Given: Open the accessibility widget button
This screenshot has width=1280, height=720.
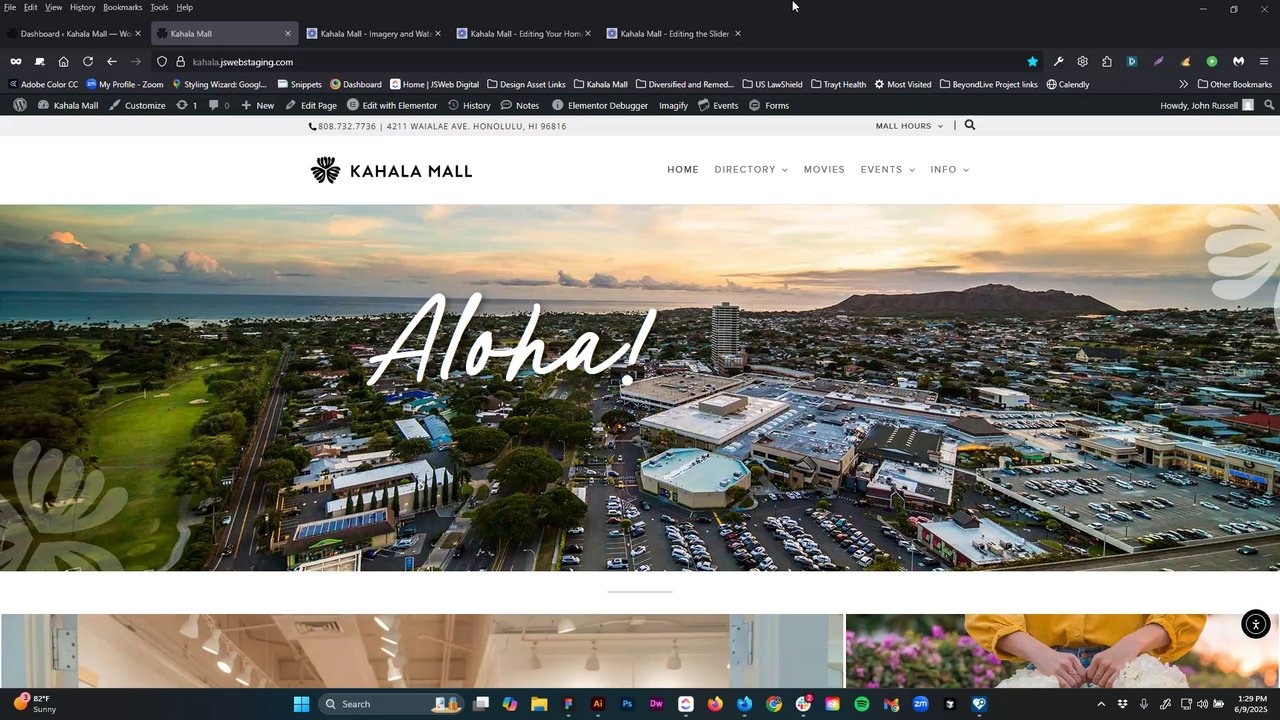Looking at the screenshot, I should (1256, 624).
